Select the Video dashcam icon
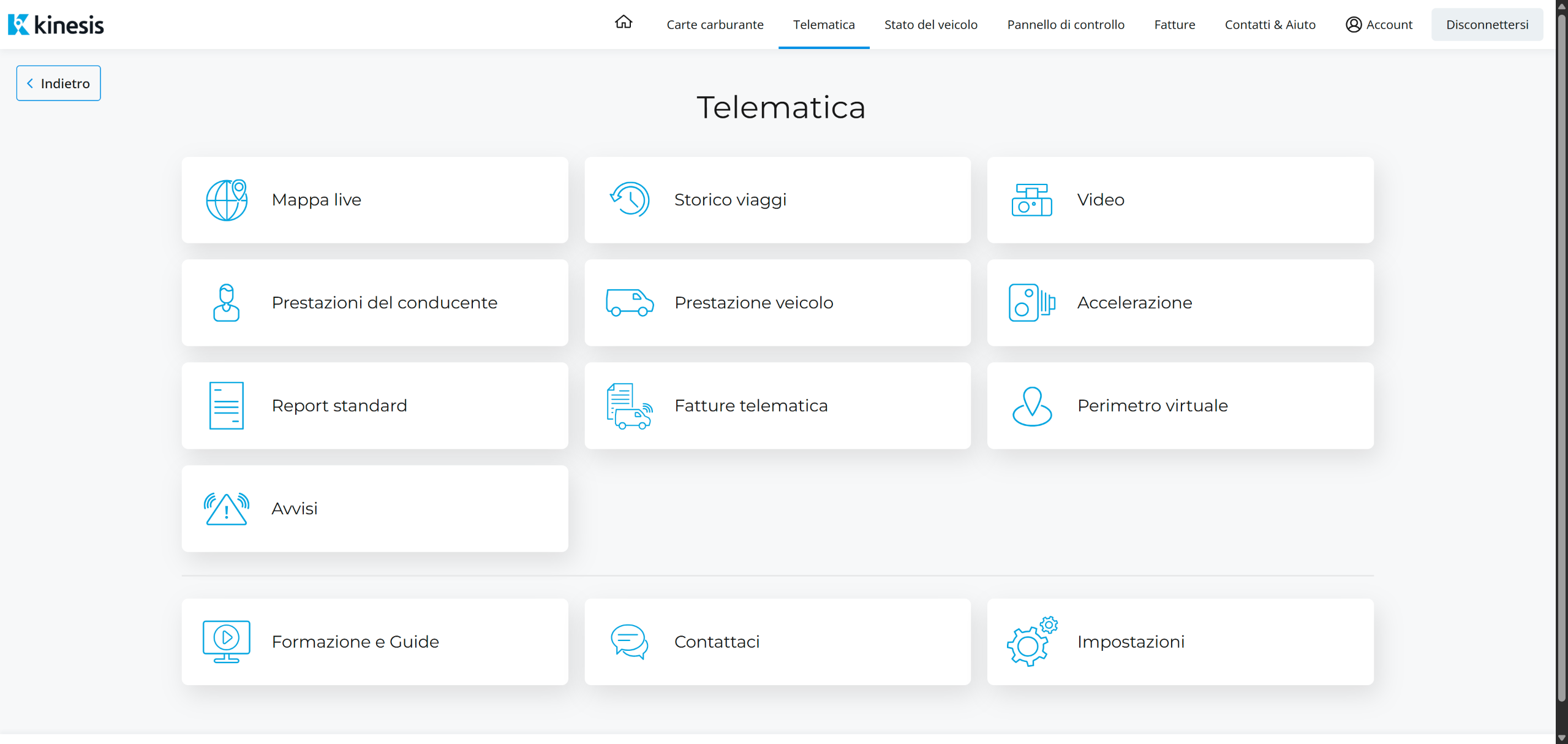Viewport: 1568px width, 744px height. pos(1031,200)
